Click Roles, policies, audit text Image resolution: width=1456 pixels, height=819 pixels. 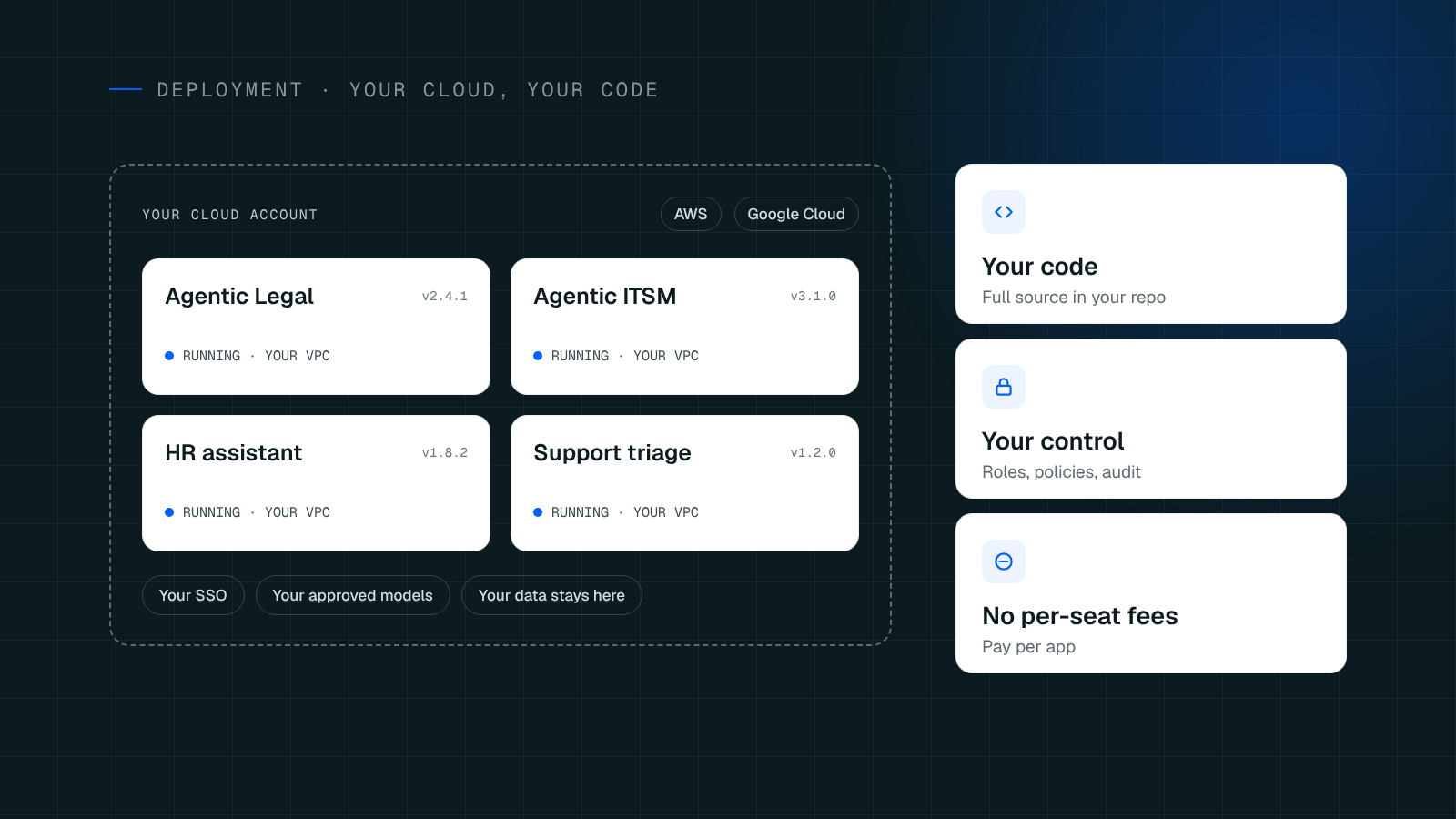(1061, 472)
